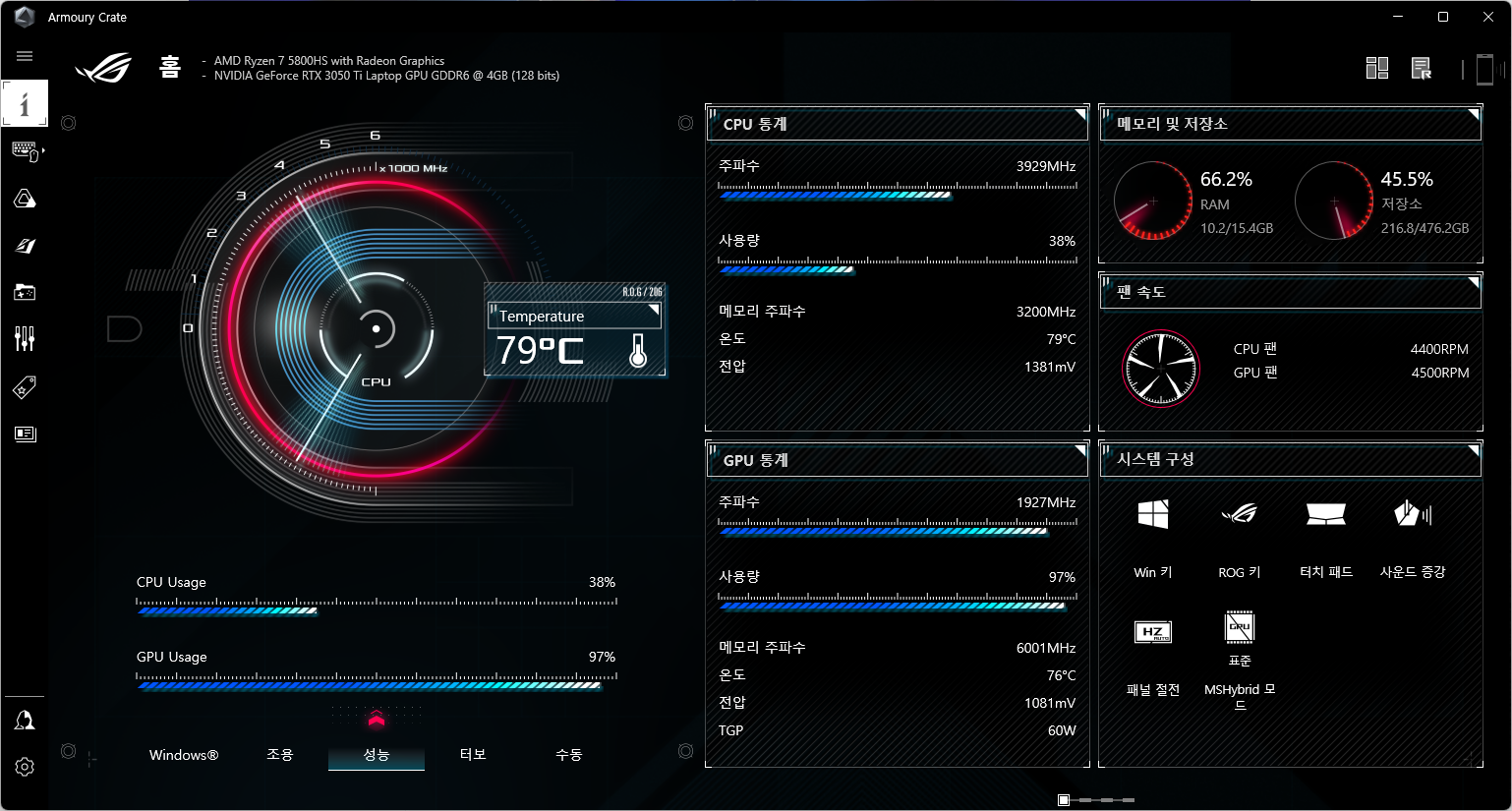Click the 6001MHz GPU memory value

click(1046, 648)
